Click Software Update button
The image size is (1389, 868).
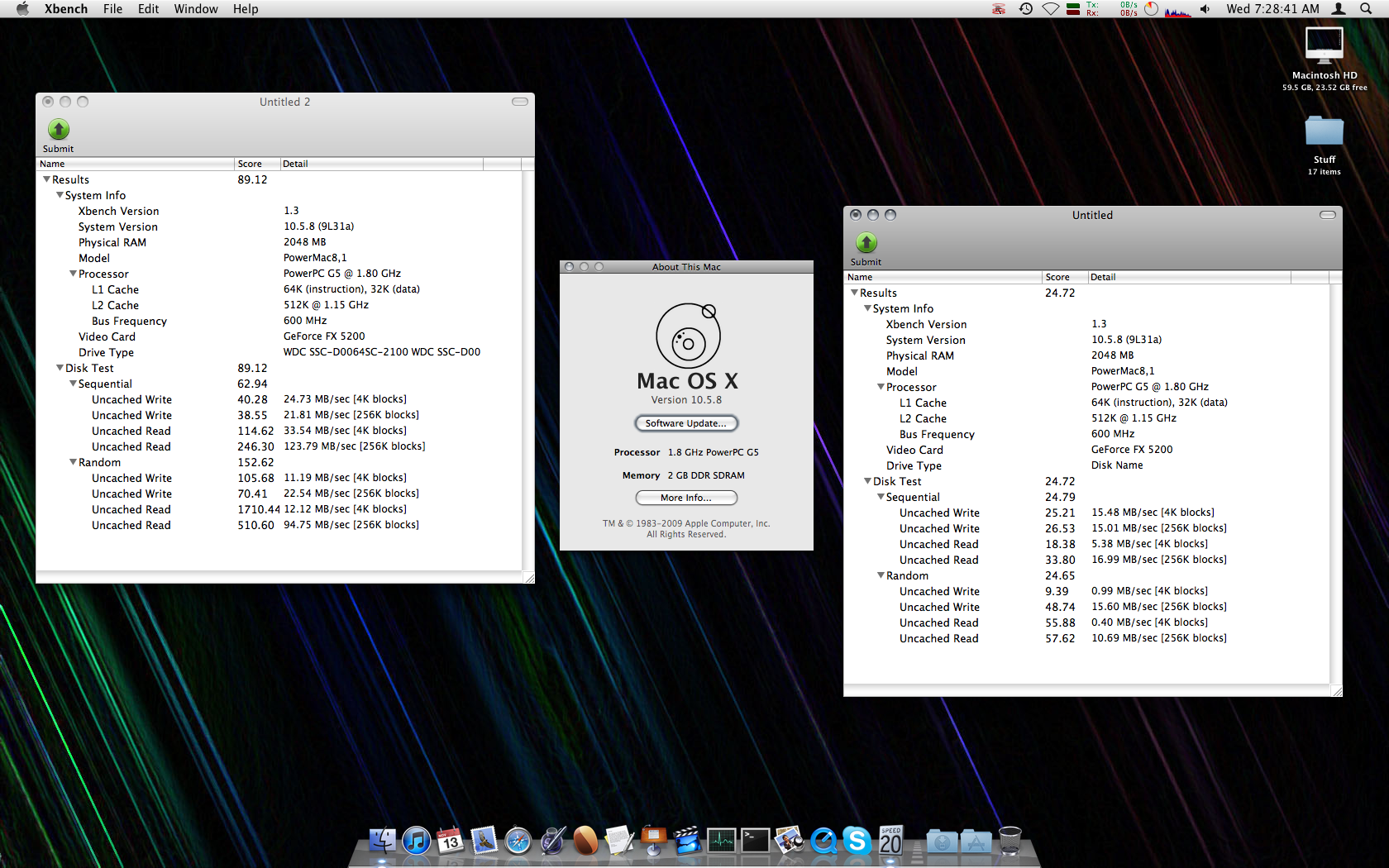(686, 423)
